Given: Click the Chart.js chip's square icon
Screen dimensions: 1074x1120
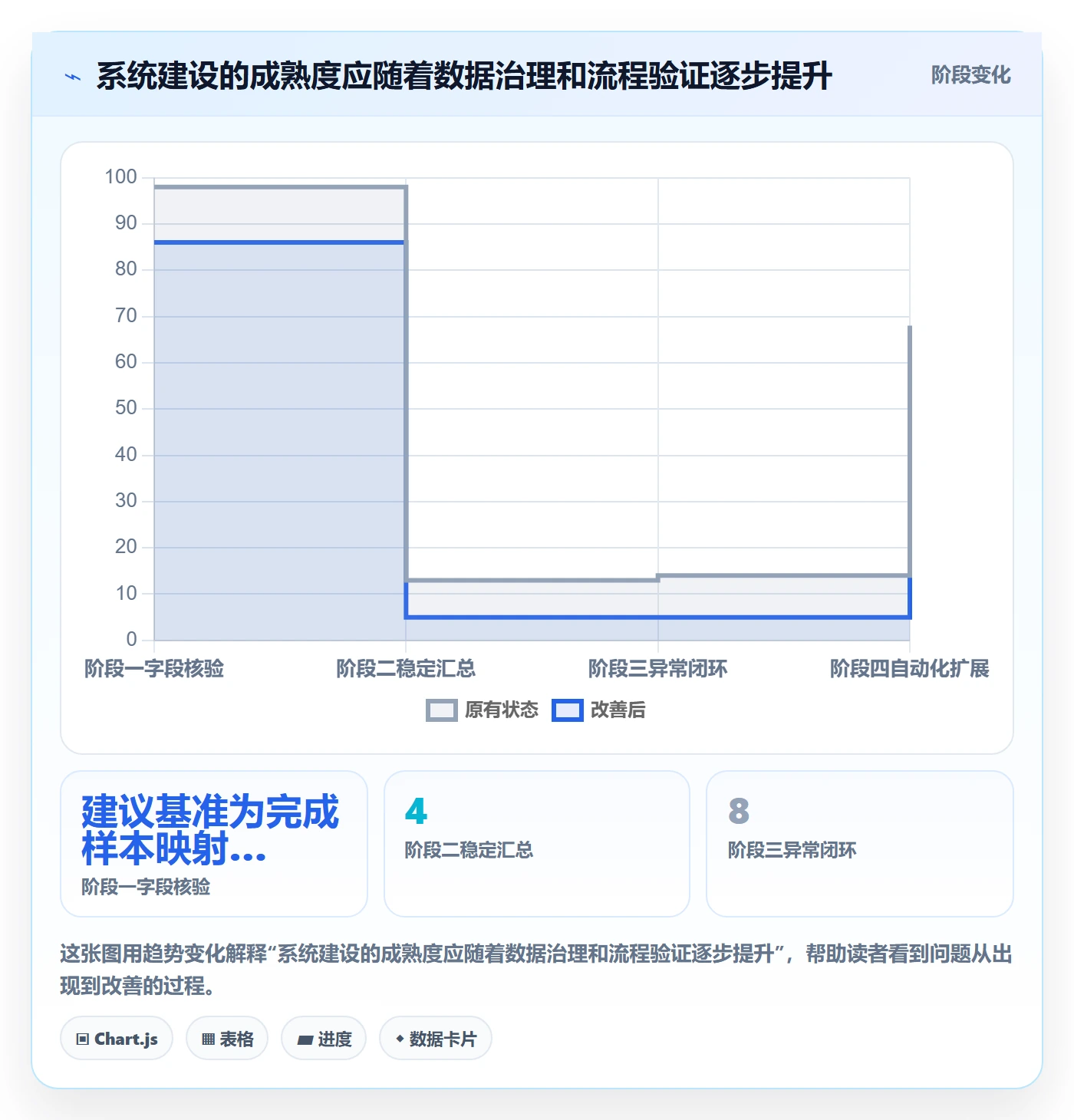Looking at the screenshot, I should pos(83,1039).
